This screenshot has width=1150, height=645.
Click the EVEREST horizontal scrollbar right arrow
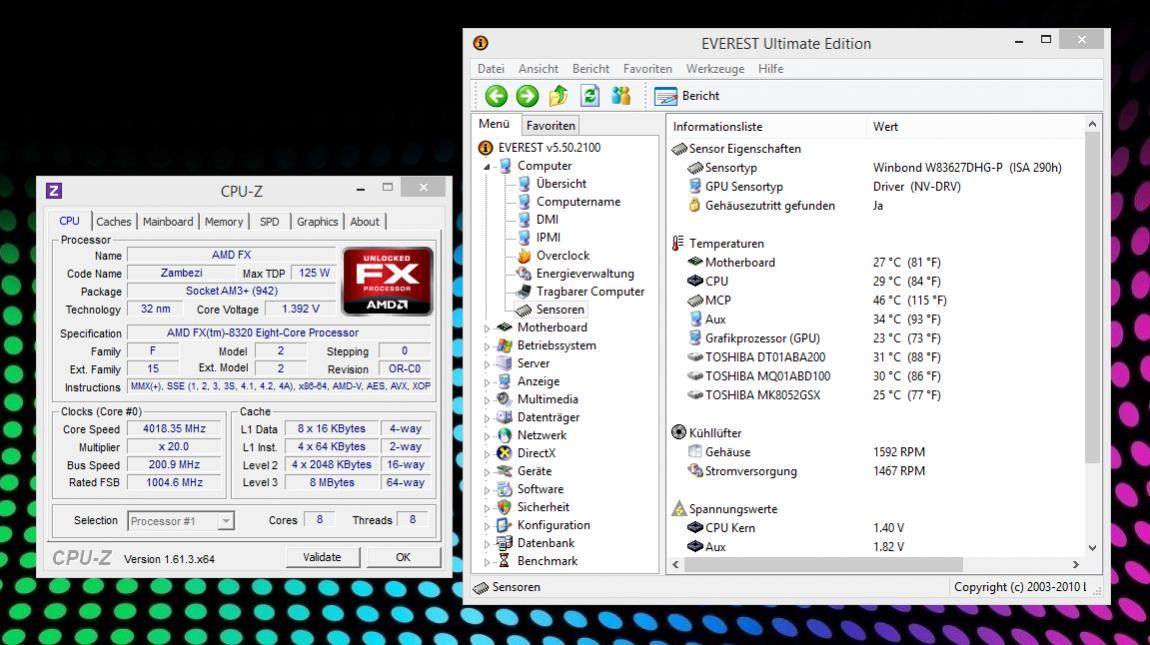pos(1076,564)
